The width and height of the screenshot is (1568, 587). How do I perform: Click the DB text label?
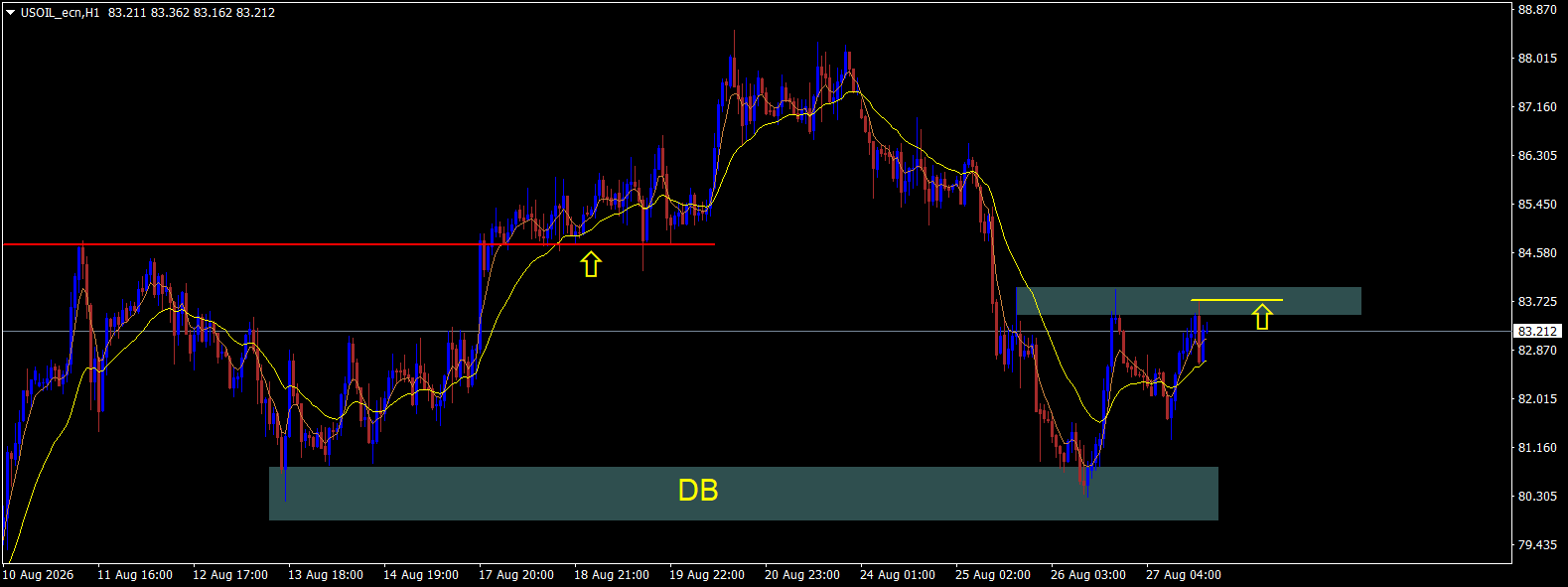pos(698,491)
